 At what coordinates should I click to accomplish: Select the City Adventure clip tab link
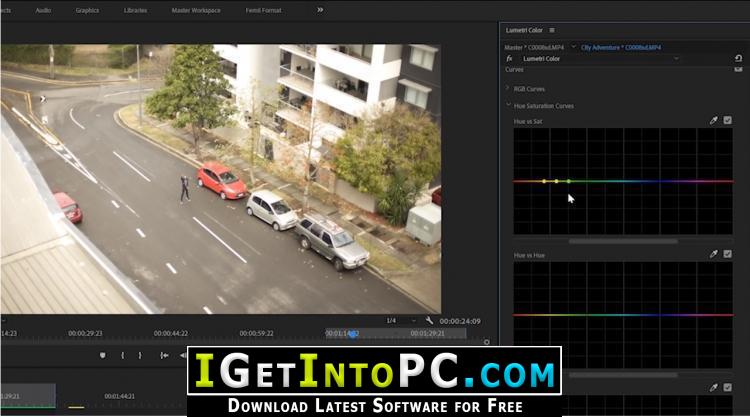coord(621,47)
